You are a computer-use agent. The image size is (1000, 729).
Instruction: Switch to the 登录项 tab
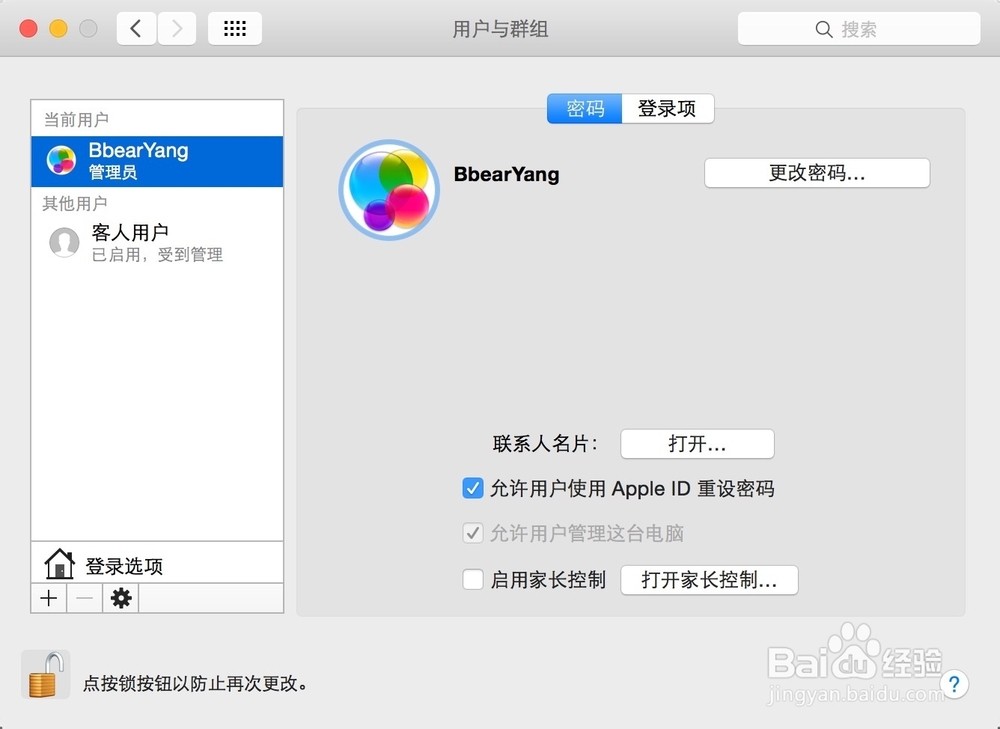click(x=668, y=110)
